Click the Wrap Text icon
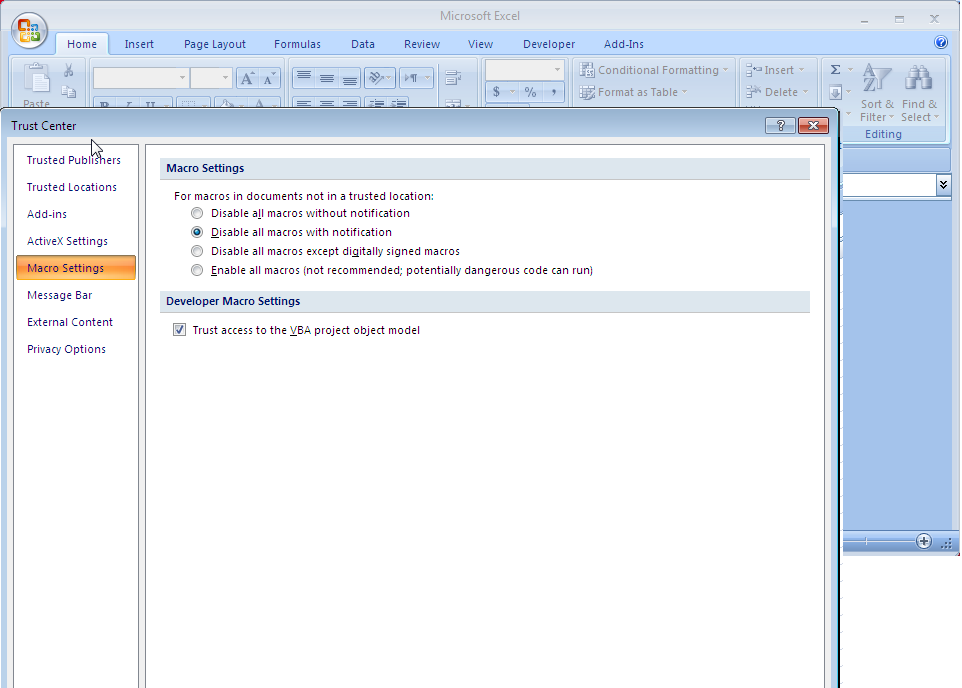 (453, 77)
